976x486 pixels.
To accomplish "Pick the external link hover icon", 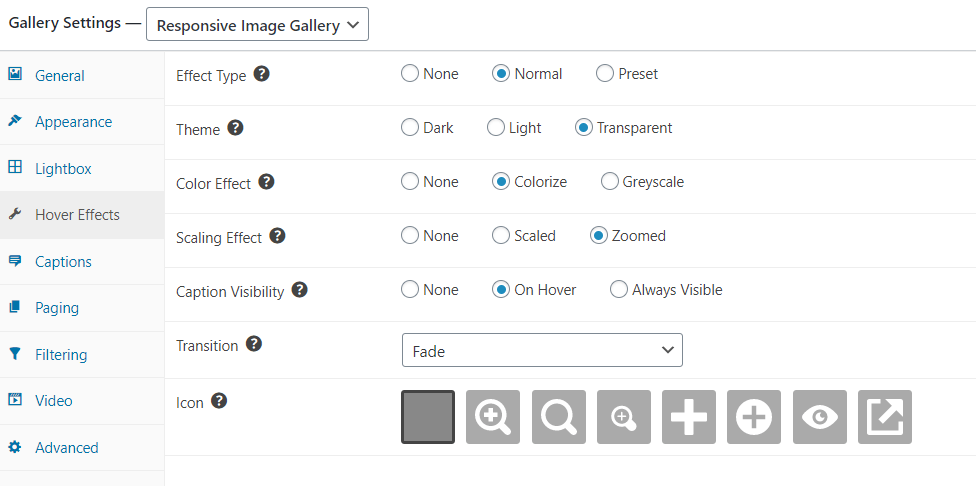I will click(x=884, y=417).
